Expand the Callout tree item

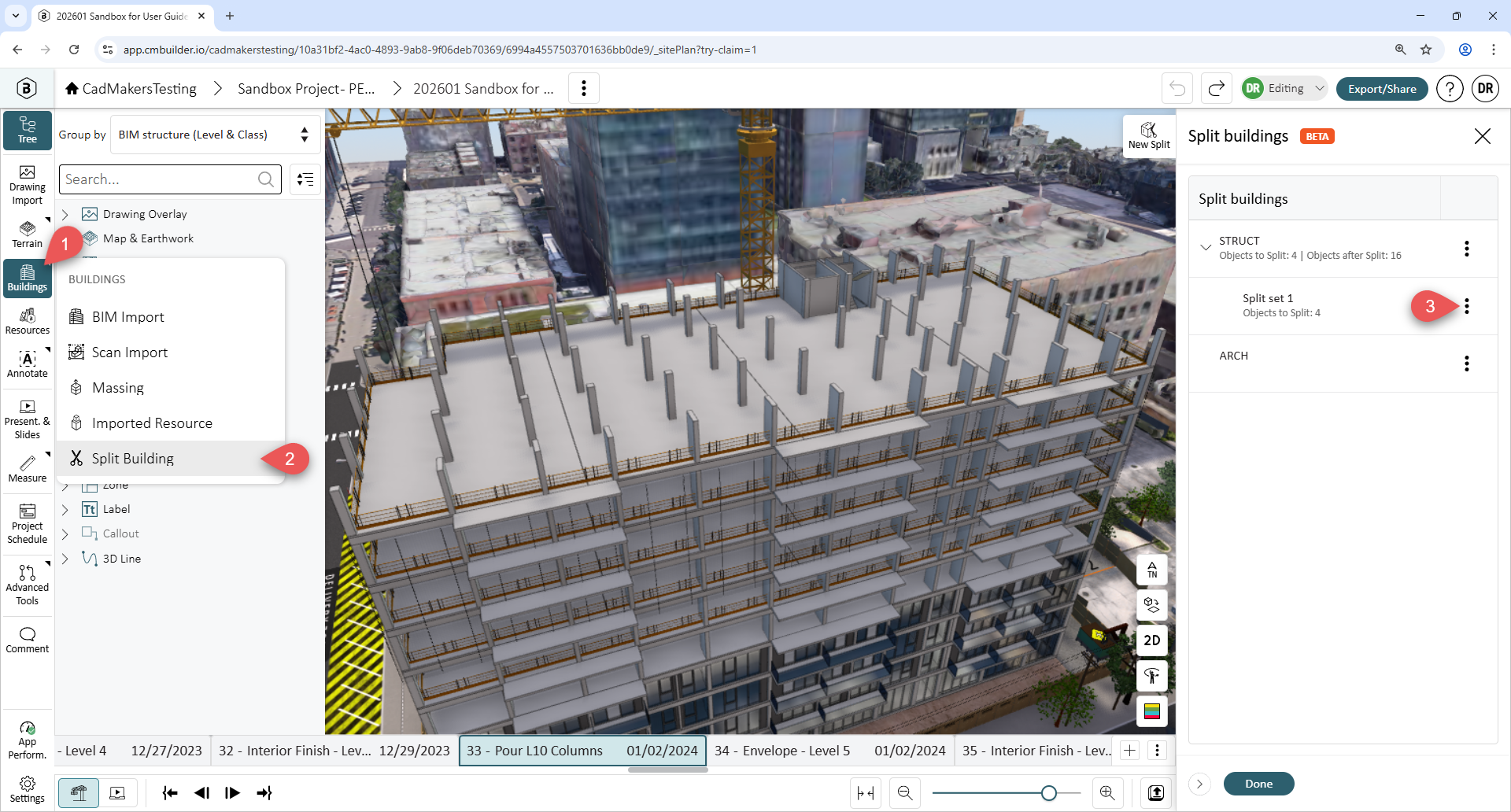tap(65, 534)
